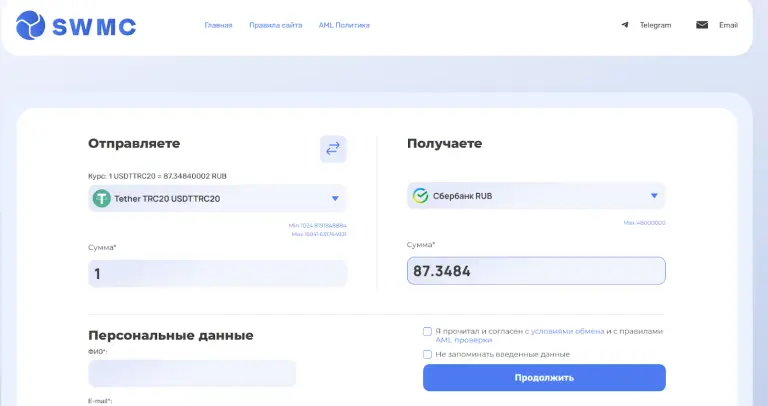Accept the exchange terms checkbox

(x=427, y=332)
